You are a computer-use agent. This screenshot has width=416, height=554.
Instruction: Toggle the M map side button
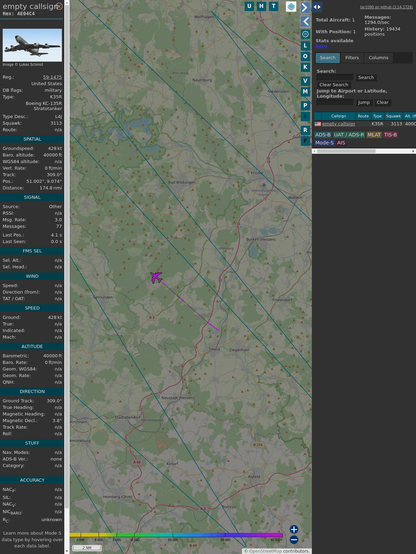305,92
